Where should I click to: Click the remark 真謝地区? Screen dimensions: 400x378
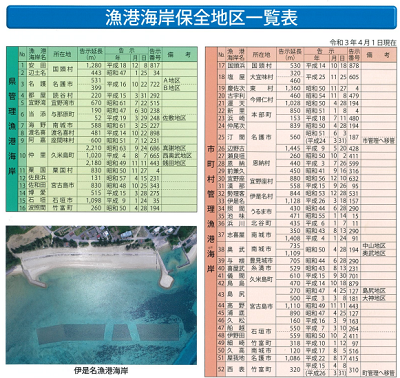click(x=174, y=148)
